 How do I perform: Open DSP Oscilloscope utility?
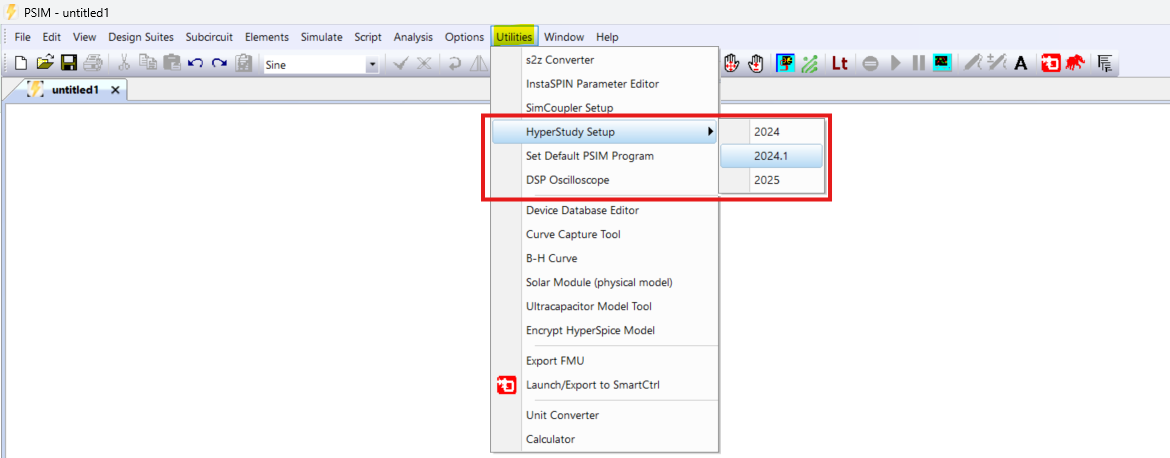(604, 180)
